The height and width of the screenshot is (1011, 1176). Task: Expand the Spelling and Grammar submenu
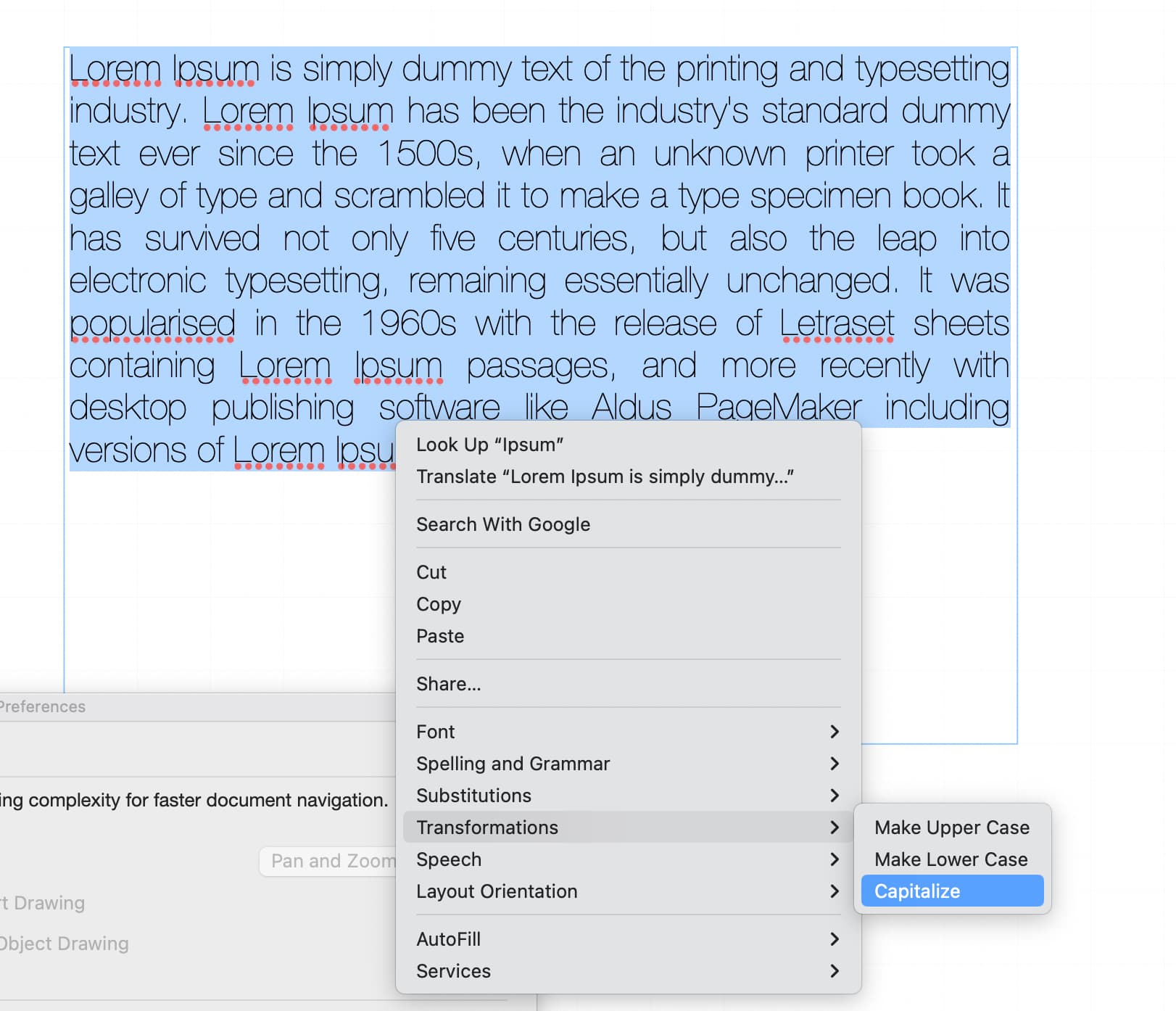coord(628,763)
